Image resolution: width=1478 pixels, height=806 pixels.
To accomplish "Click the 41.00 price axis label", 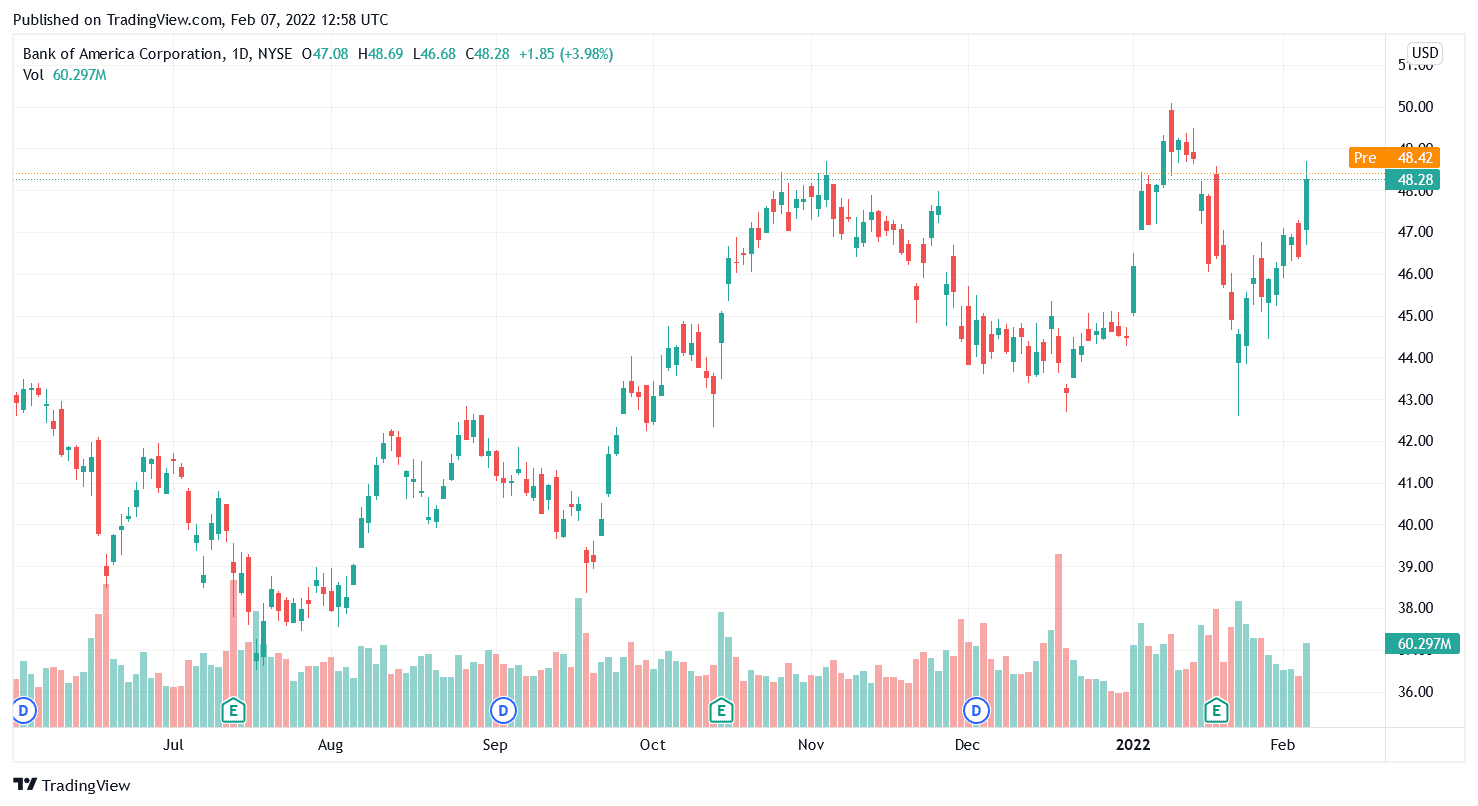I will [1417, 483].
